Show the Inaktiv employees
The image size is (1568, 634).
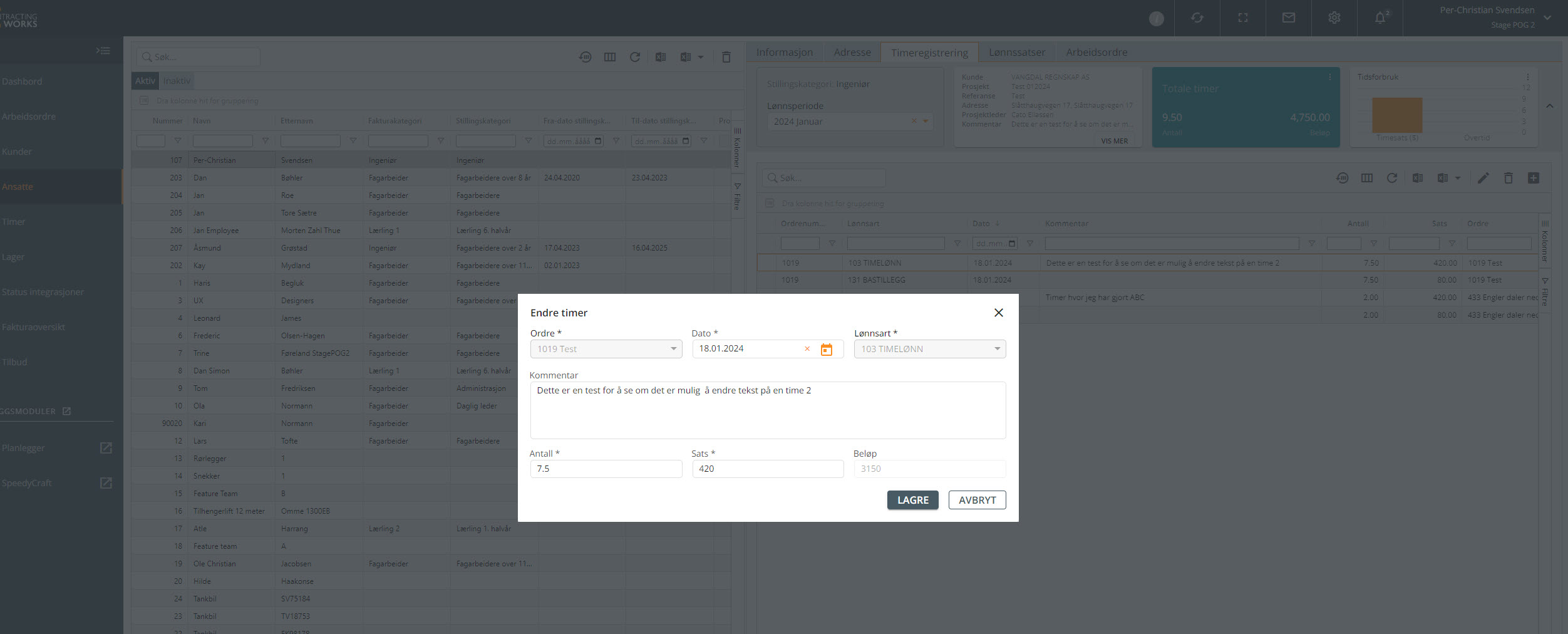coord(177,81)
